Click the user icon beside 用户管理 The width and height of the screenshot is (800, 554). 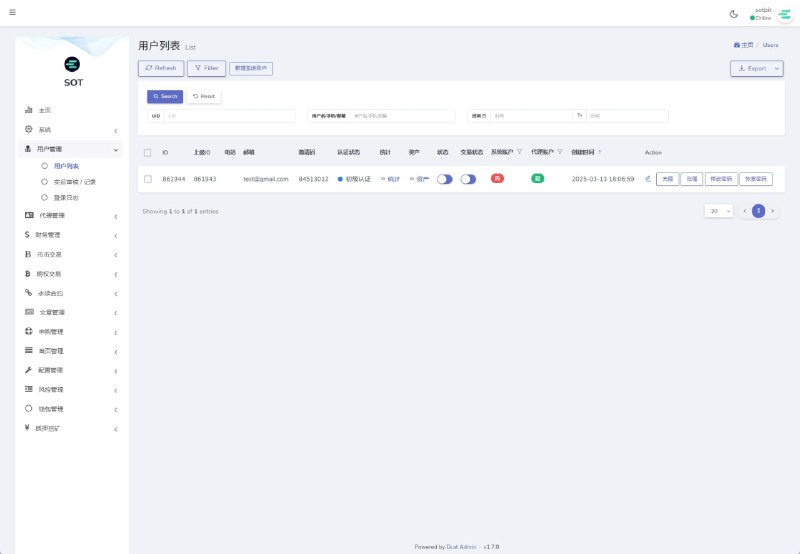pos(28,149)
